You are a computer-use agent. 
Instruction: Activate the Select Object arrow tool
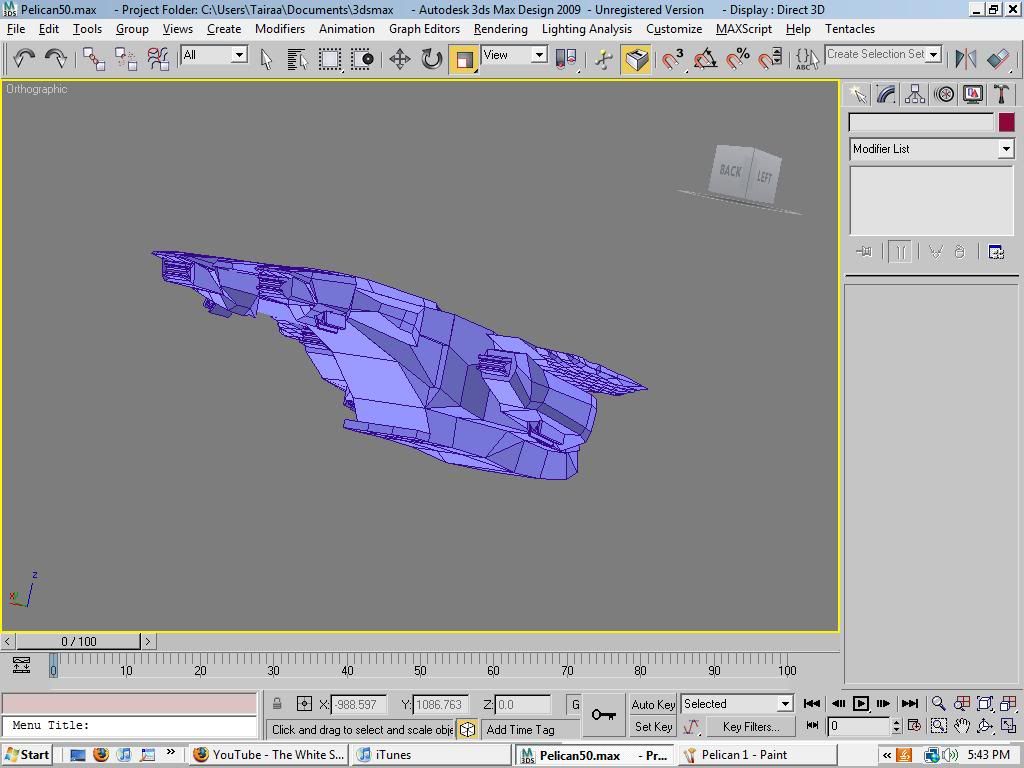pyautogui.click(x=266, y=59)
